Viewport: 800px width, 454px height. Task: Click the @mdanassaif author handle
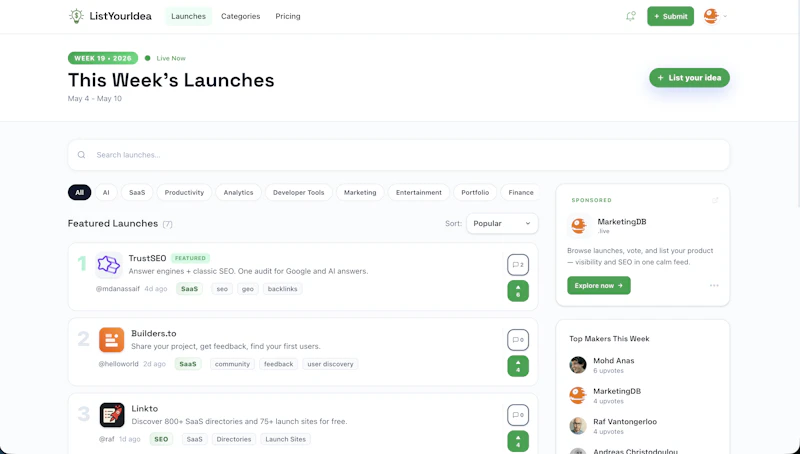point(118,289)
